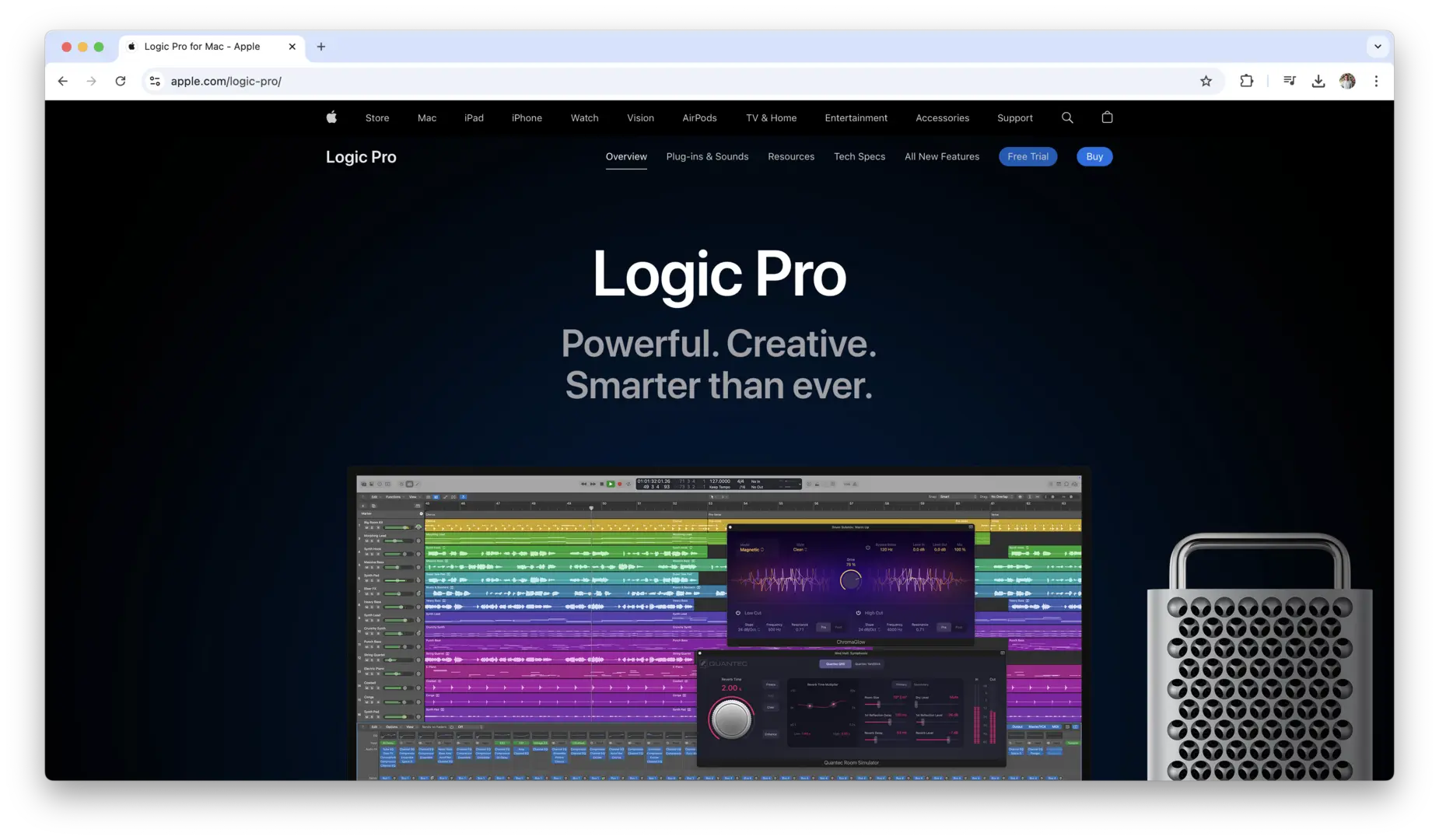Click the add-track plus icon above the track list

point(363,506)
